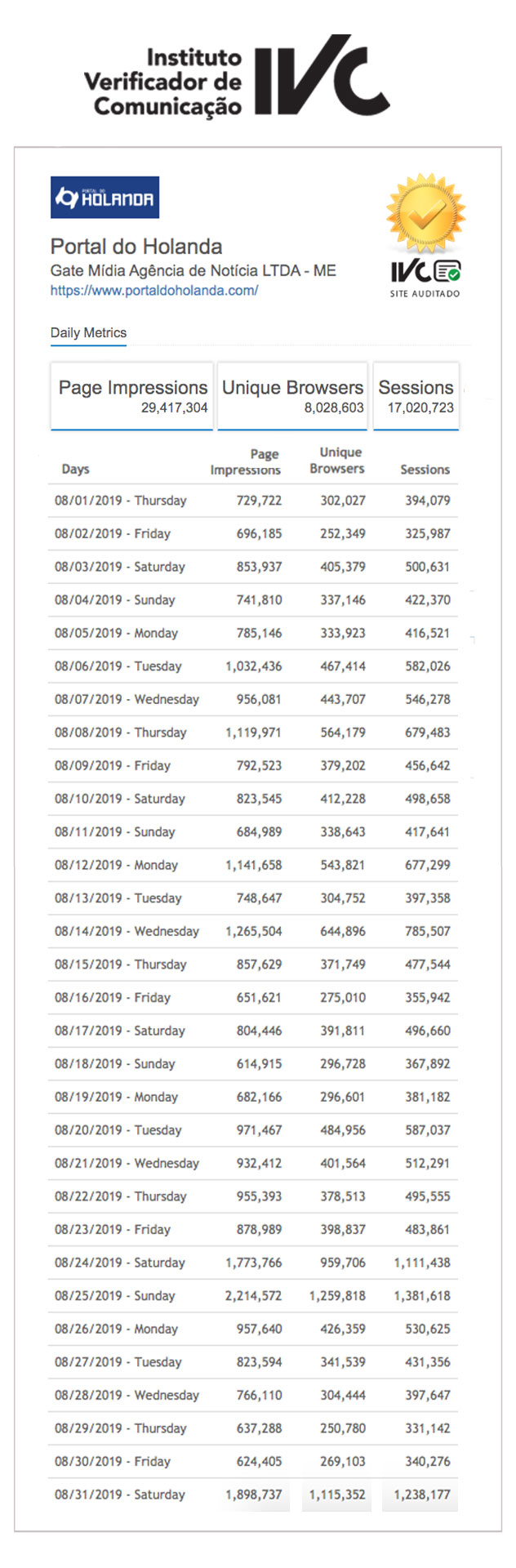Sort by Sessions column header
Image resolution: width=516 pixels, height=1568 pixels.
[425, 470]
